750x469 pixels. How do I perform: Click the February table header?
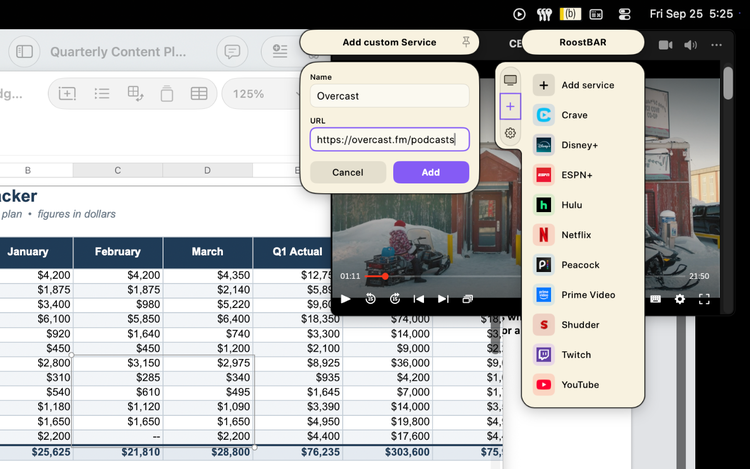click(118, 252)
